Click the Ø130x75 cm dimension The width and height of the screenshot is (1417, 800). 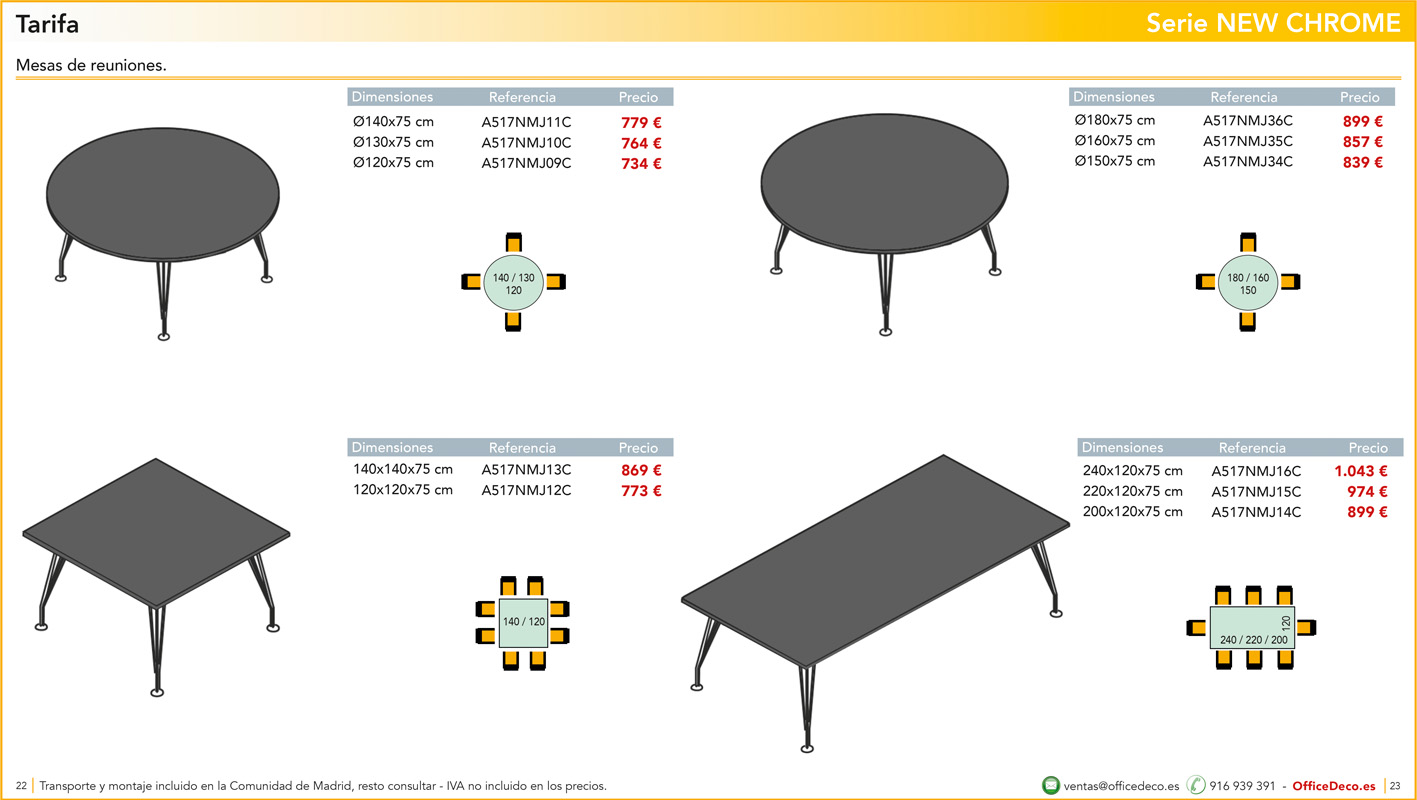coord(393,142)
